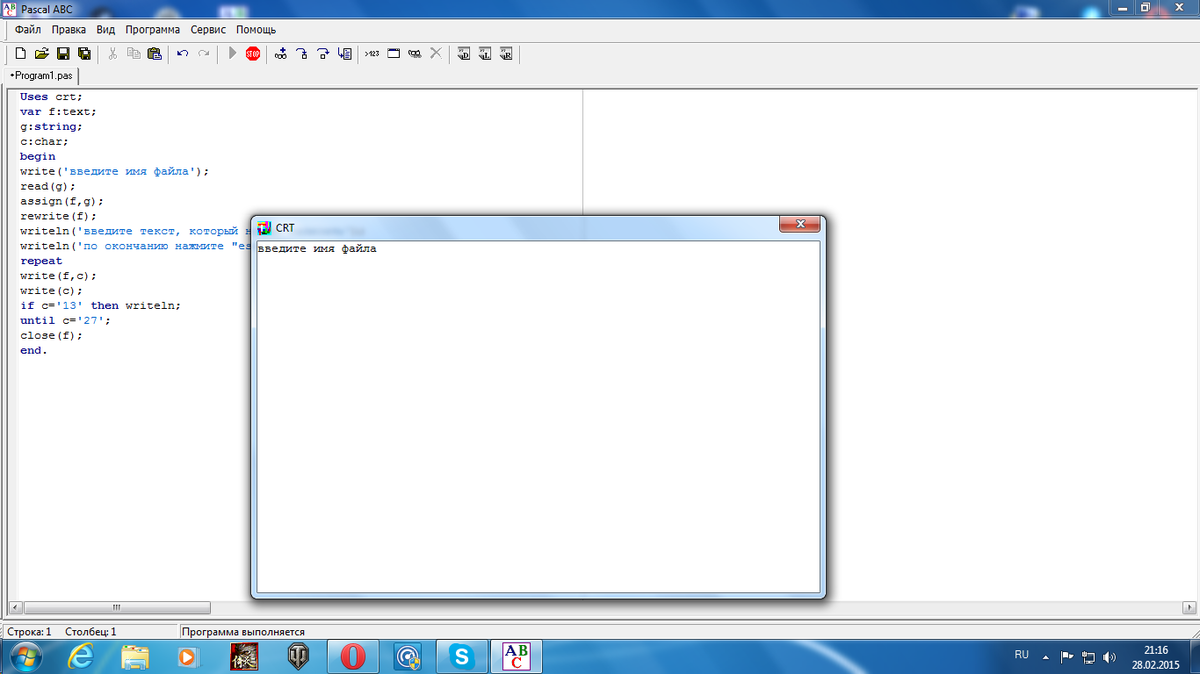Image resolution: width=1200 pixels, height=674 pixels.
Task: Click the toolbar icon left of the X
Action: 414,53
